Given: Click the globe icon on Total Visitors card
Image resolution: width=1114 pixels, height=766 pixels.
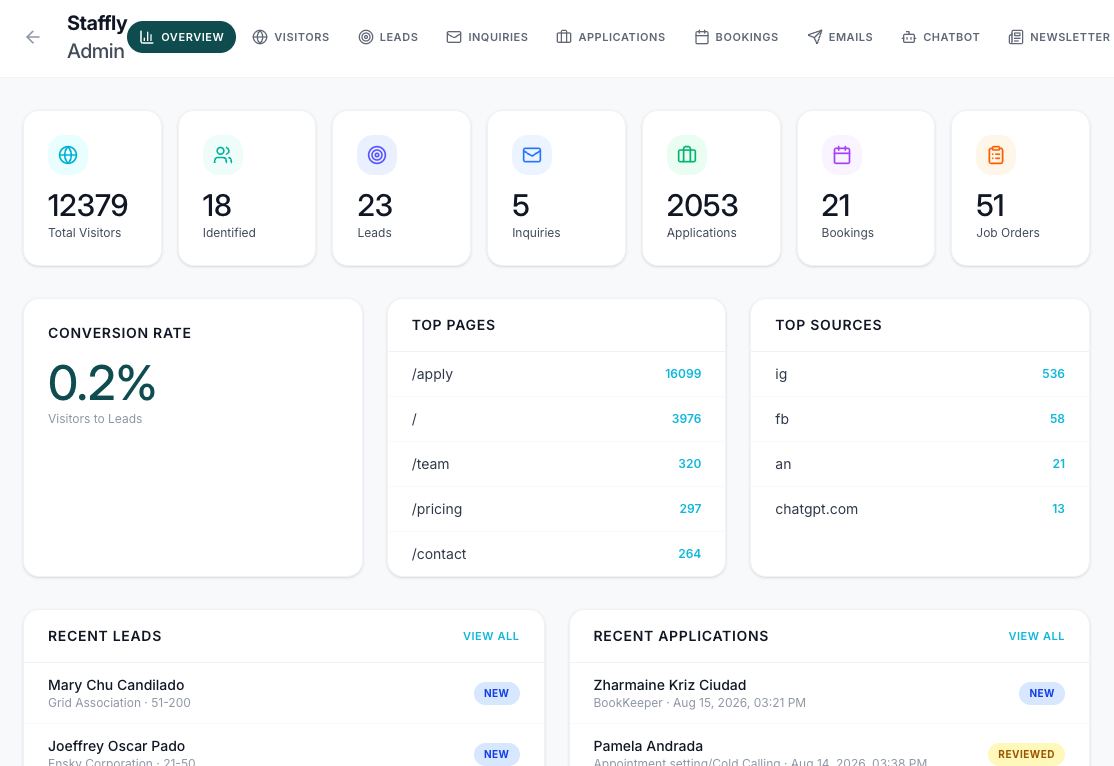Looking at the screenshot, I should click(x=68, y=155).
